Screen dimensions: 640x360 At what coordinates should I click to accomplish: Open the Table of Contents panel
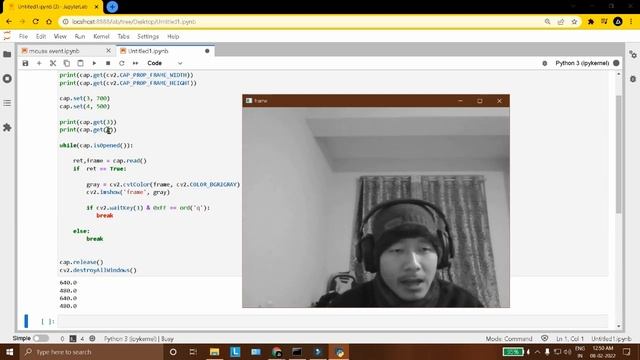[x=7, y=103]
